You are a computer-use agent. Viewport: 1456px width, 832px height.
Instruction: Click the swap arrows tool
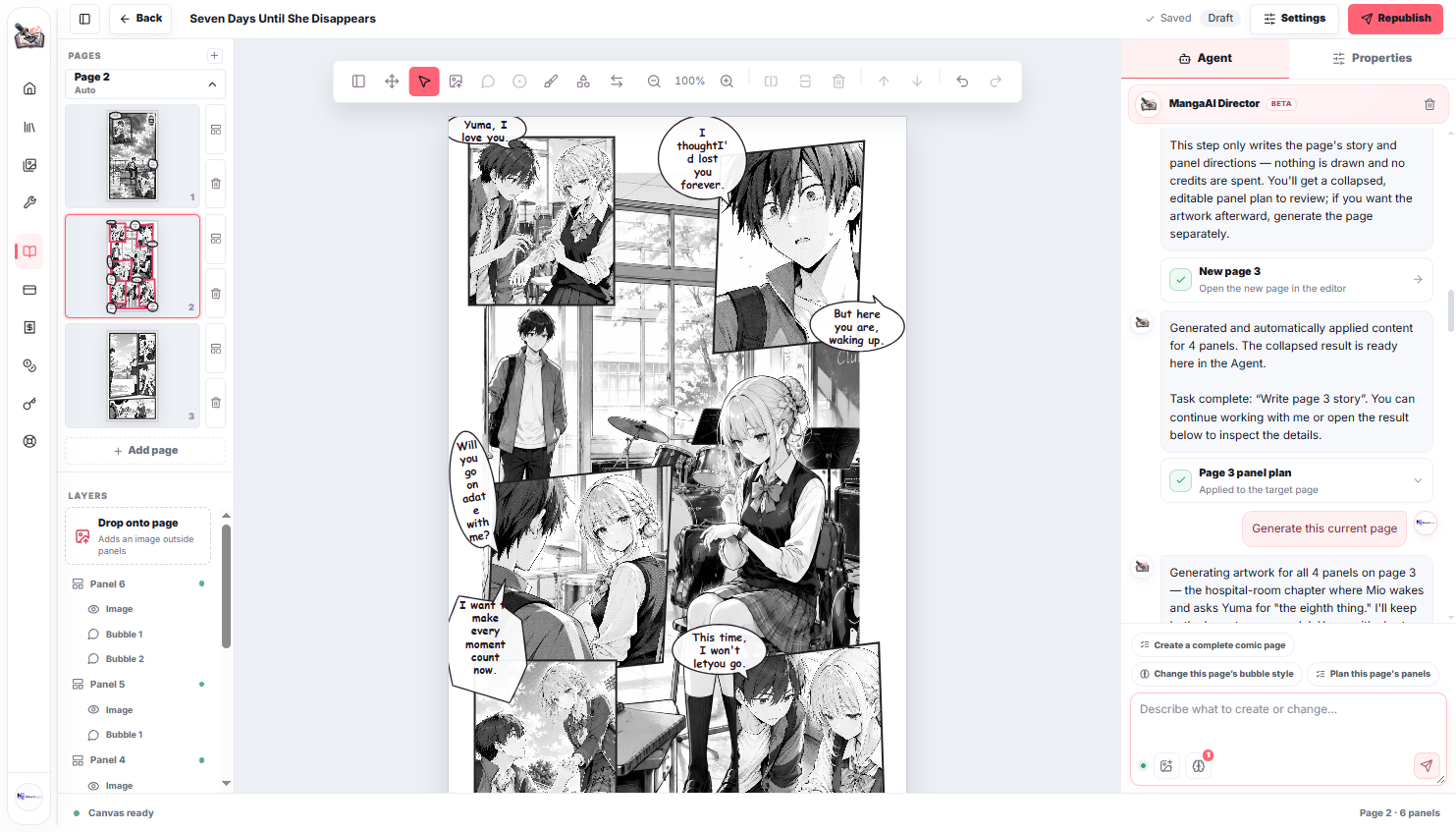617,82
